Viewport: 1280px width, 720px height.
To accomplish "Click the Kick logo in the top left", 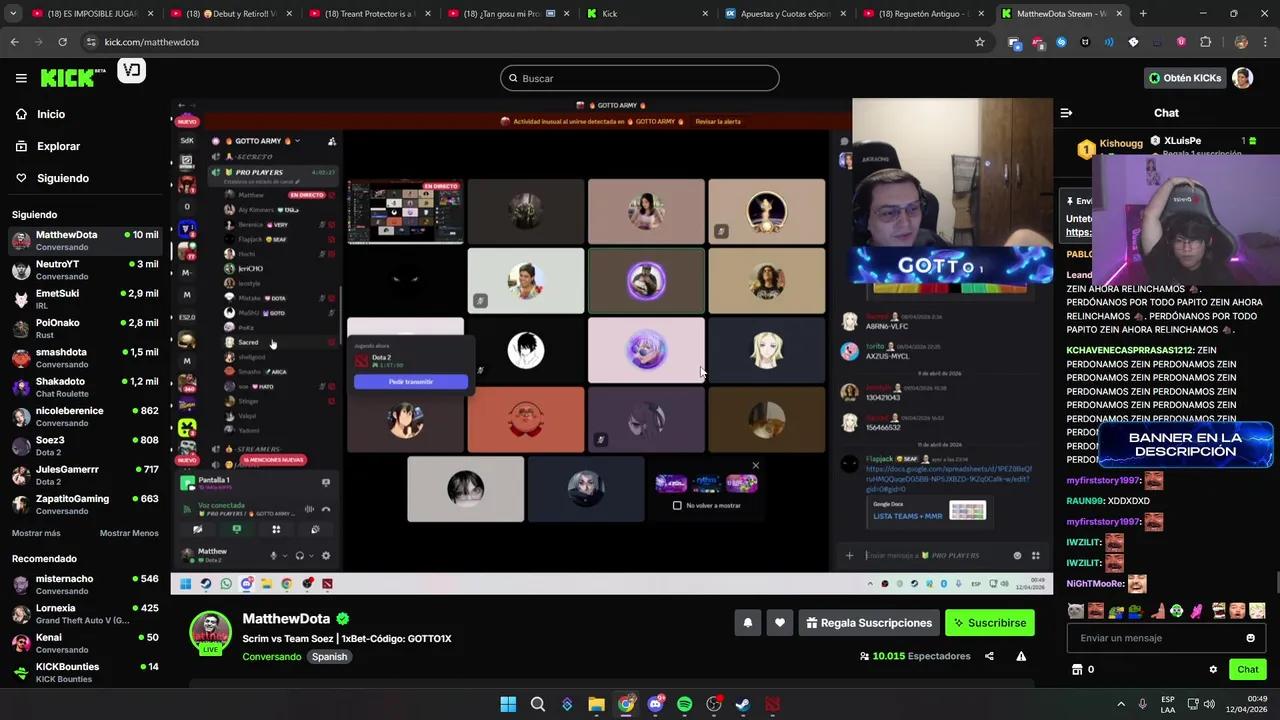I will tap(65, 78).
